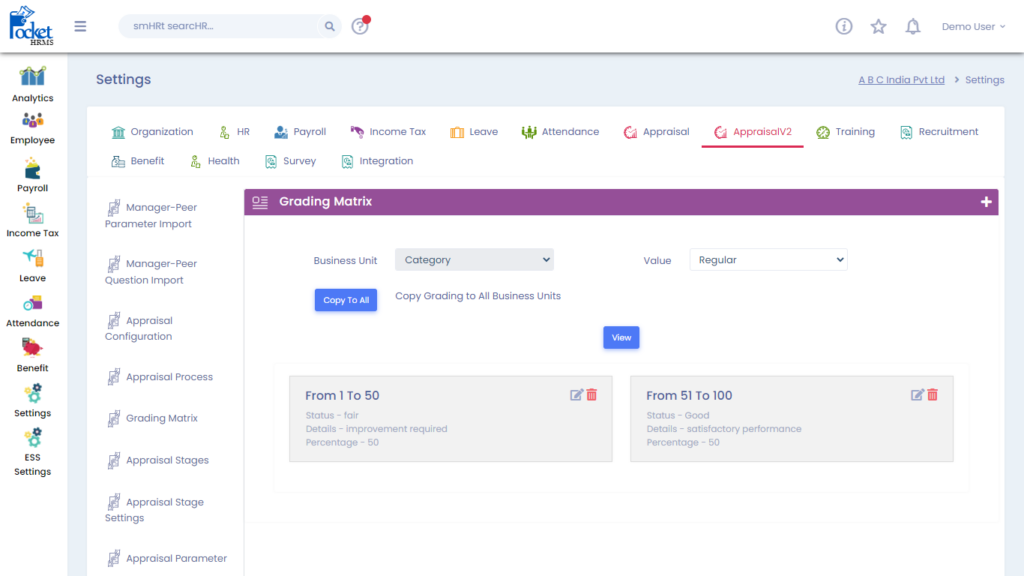Open the Recruitment settings tab
The width and height of the screenshot is (1024, 576).
(x=938, y=132)
